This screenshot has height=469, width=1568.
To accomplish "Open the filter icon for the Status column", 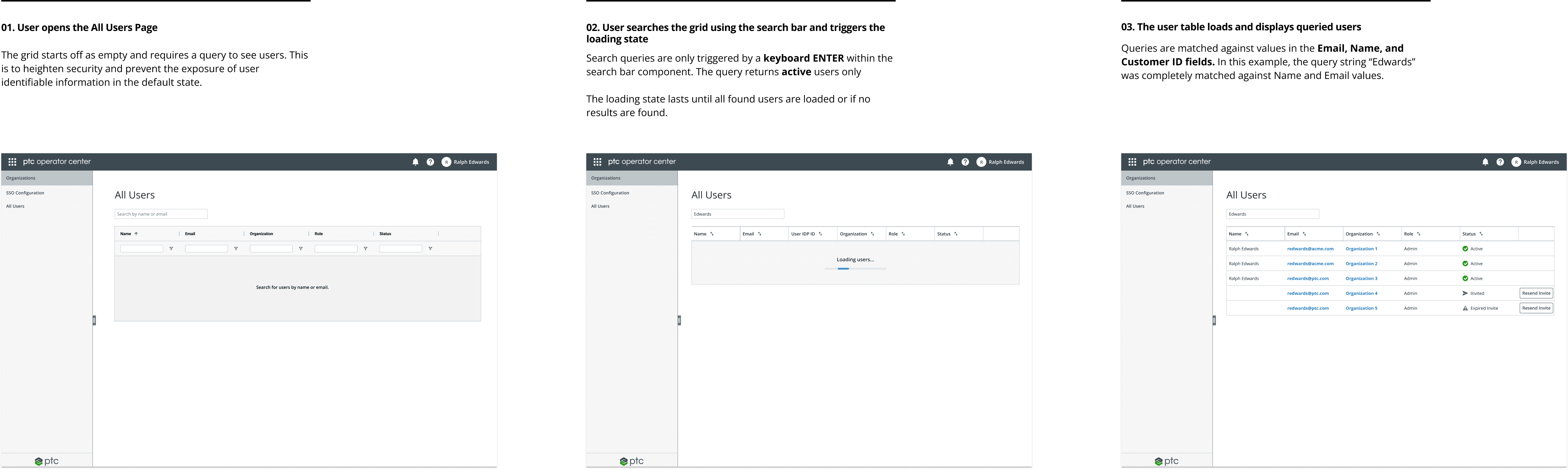I will [430, 249].
